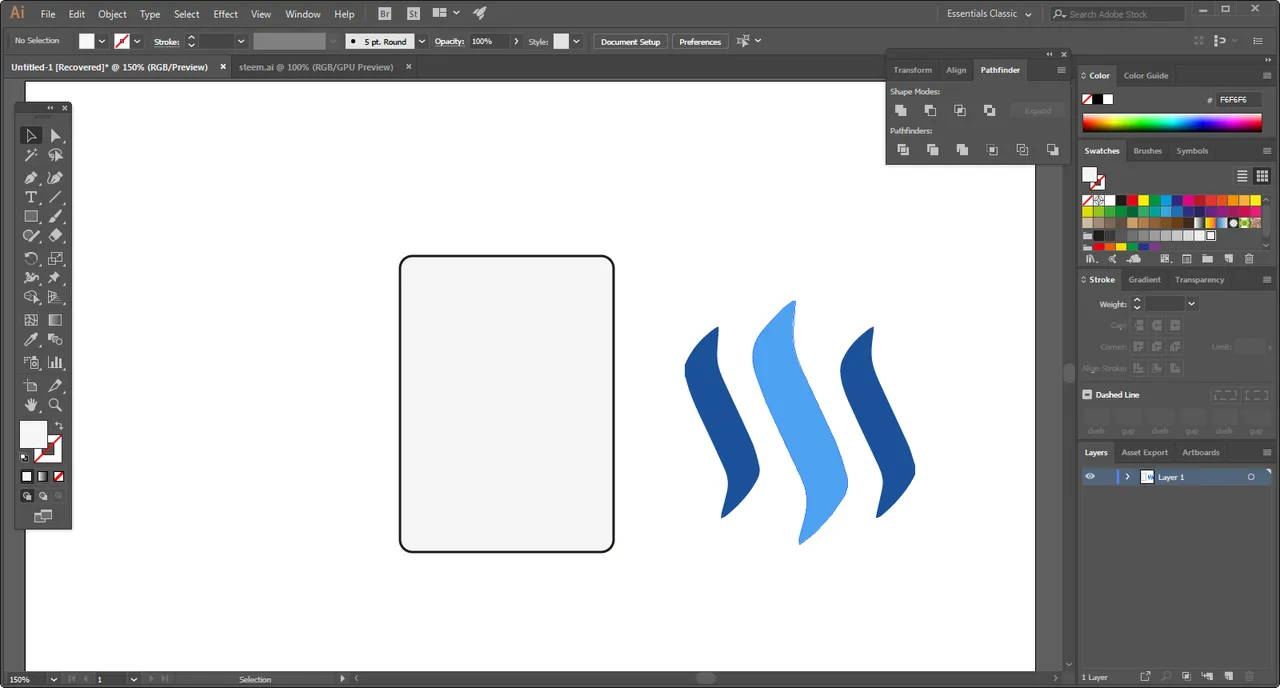Click the red swatch in Swatches
Viewport: 1280px width, 688px height.
pyautogui.click(x=1132, y=200)
